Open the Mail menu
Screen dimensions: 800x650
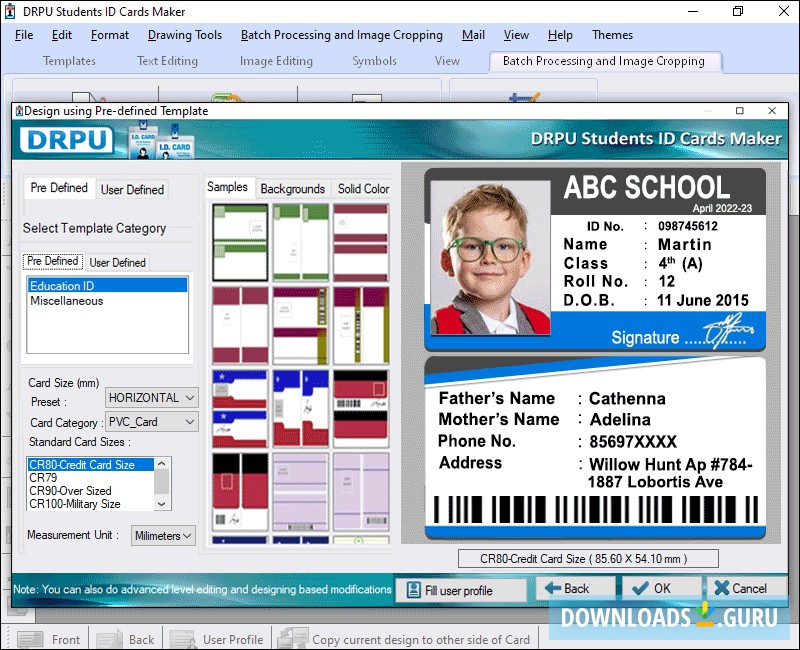point(475,35)
